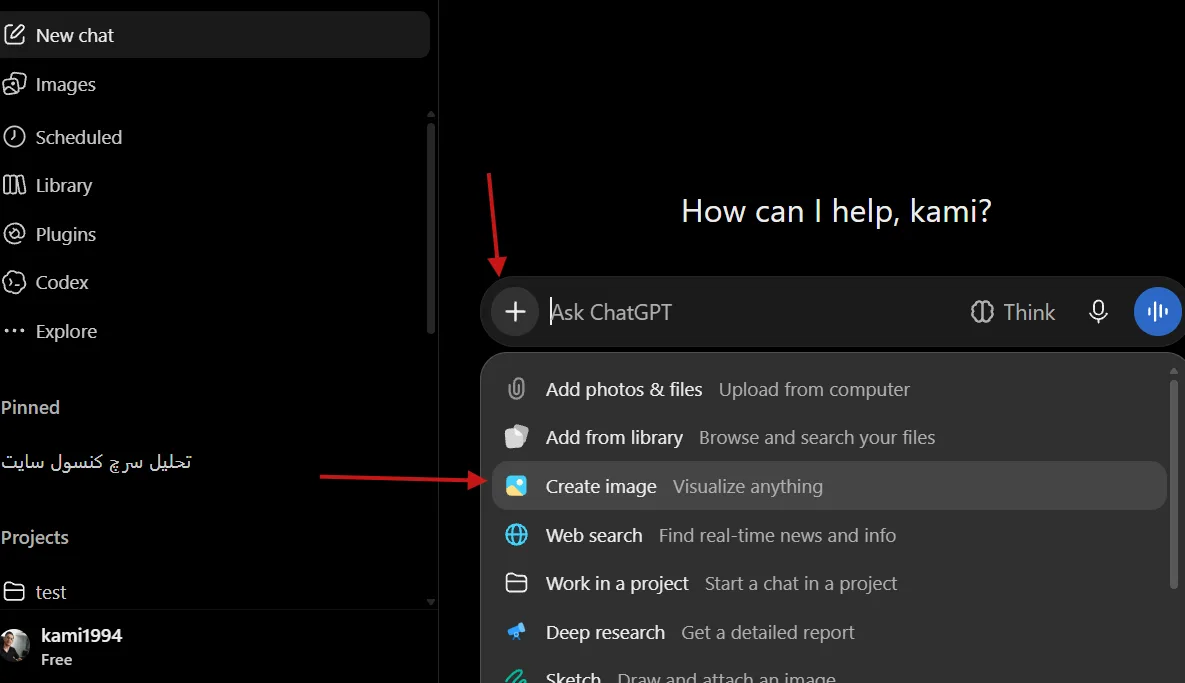This screenshot has height=683, width=1185.
Task: Click the Work in a project folder icon
Action: [x=516, y=583]
